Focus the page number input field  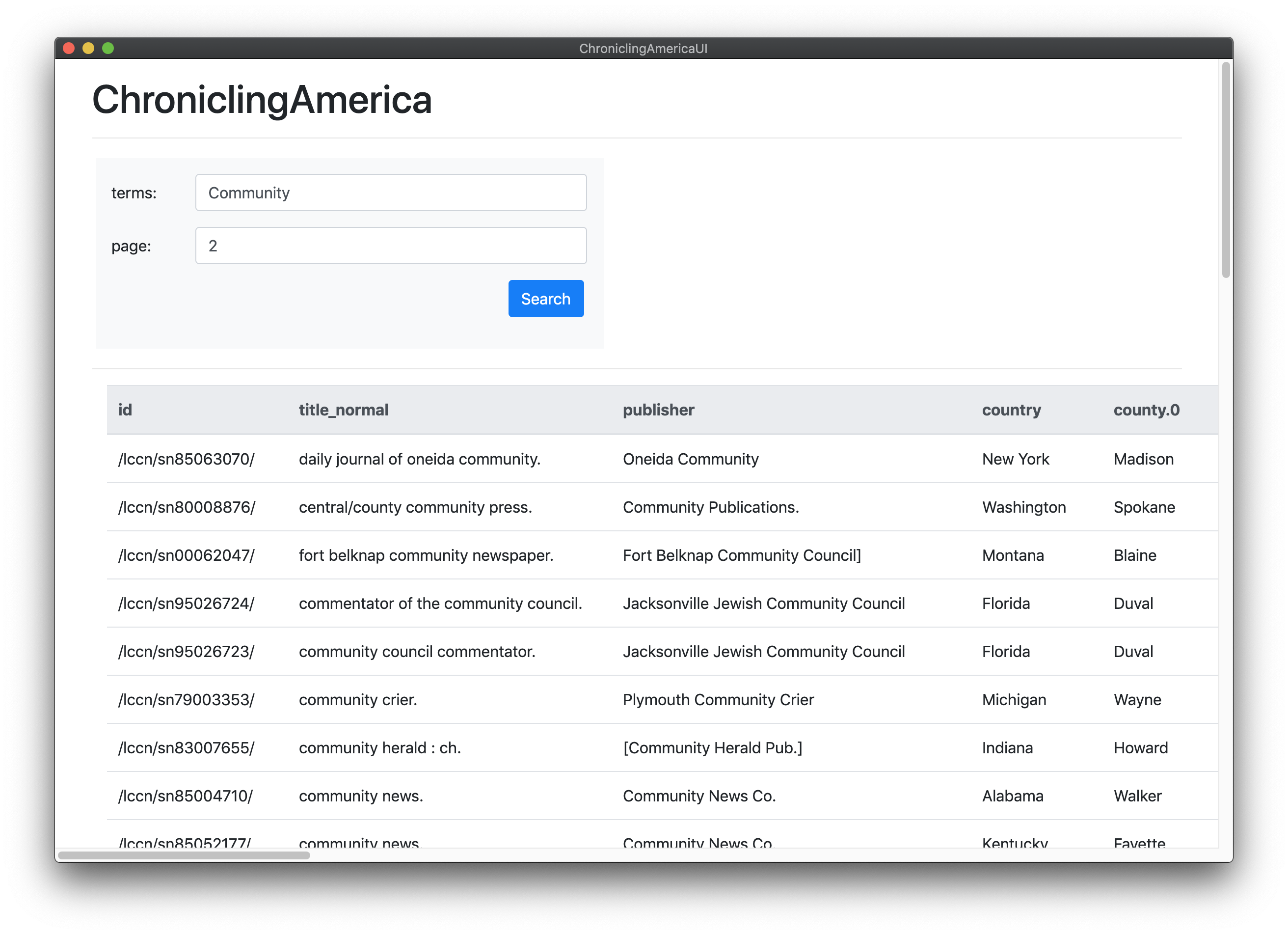(x=391, y=246)
